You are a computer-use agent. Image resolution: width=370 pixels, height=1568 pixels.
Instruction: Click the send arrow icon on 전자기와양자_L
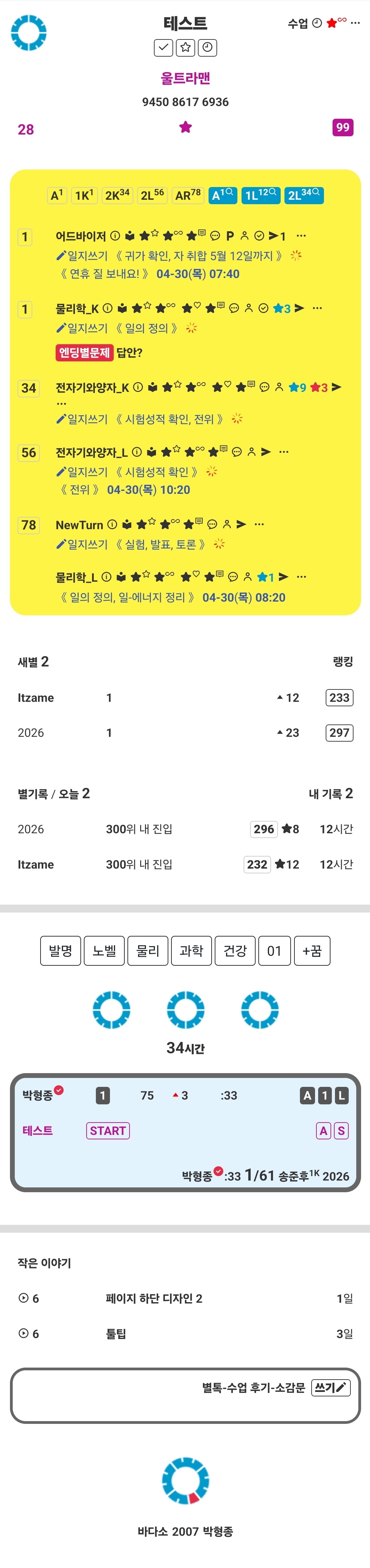pyautogui.click(x=266, y=452)
